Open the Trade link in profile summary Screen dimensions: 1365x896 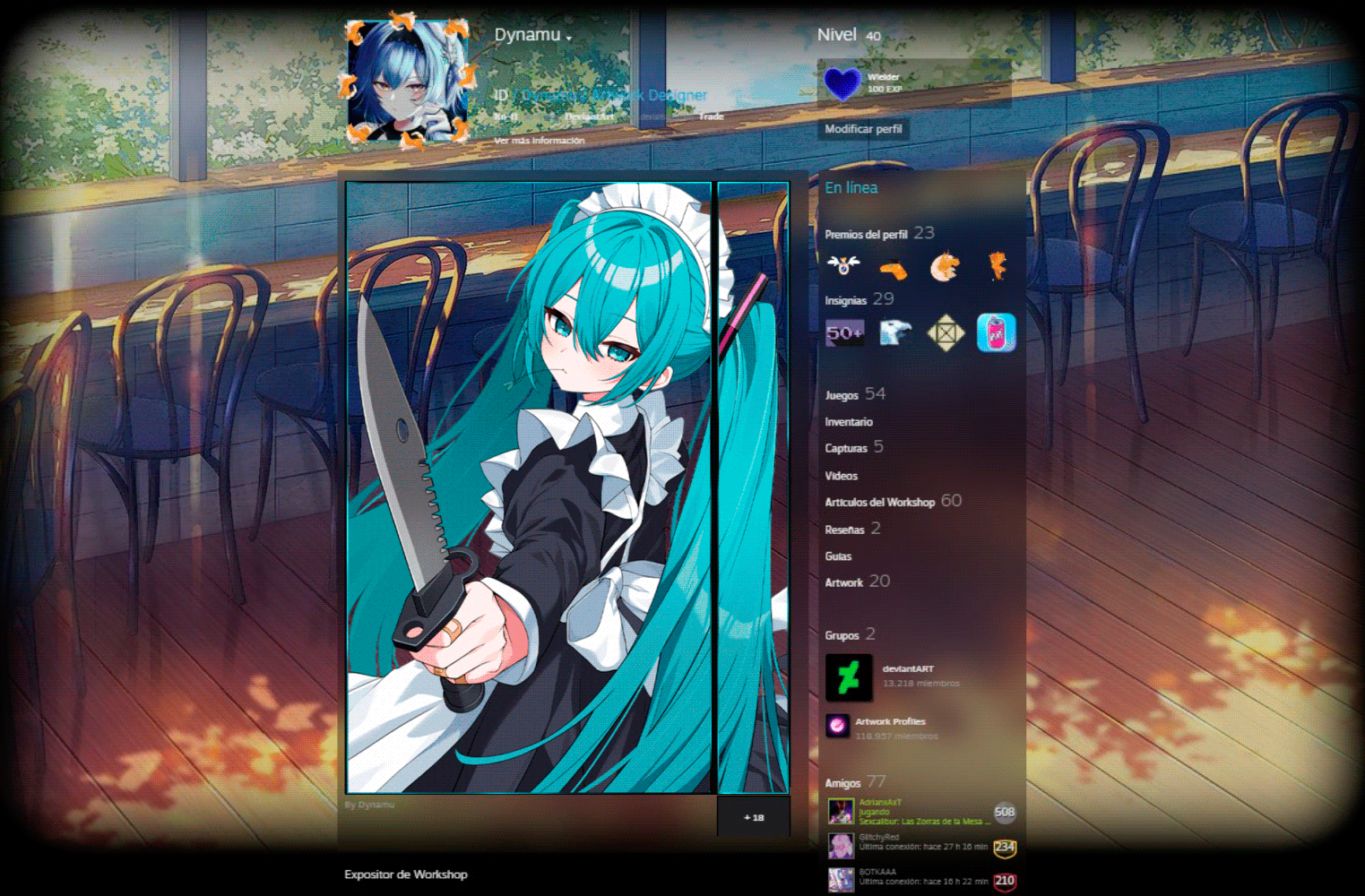click(x=712, y=116)
